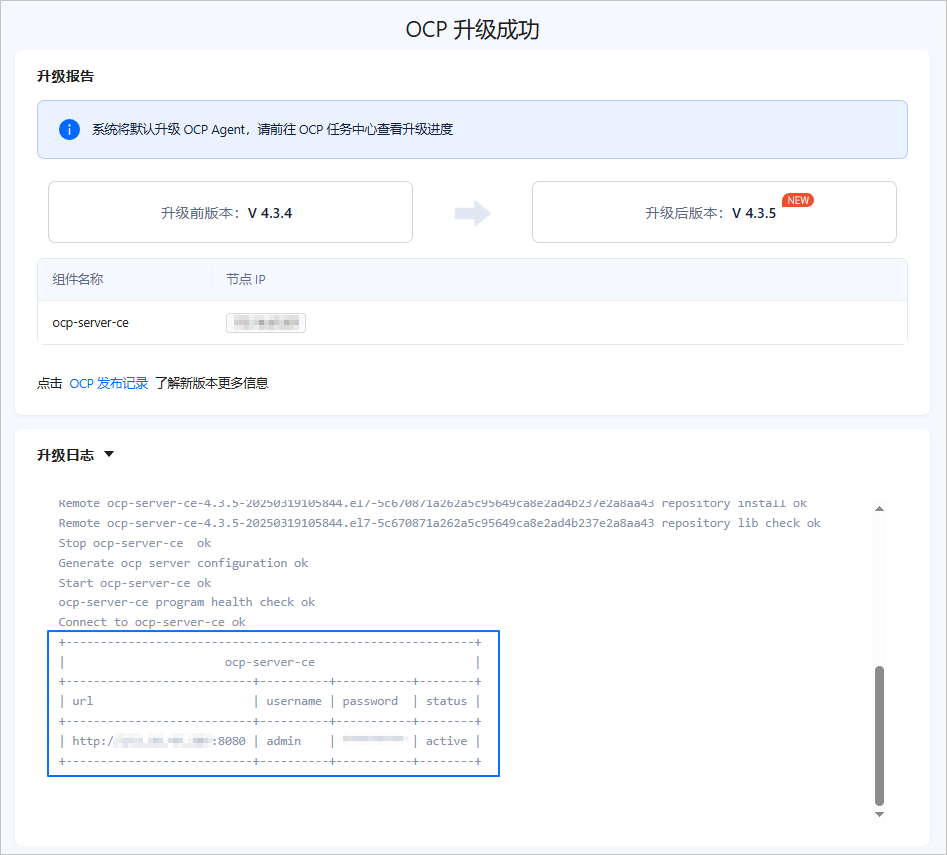Click the 'url' header in log table
This screenshot has height=855, width=947.
(x=82, y=701)
